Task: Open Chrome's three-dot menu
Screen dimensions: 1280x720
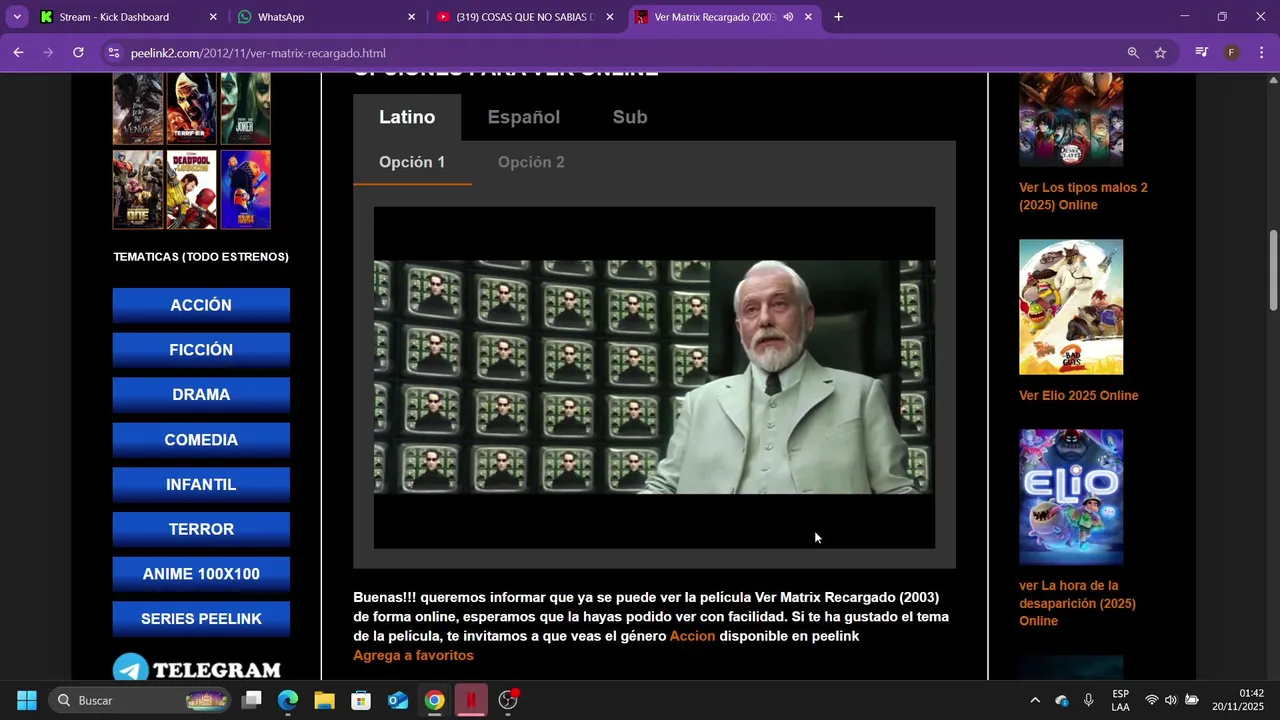Action: coord(1261,53)
